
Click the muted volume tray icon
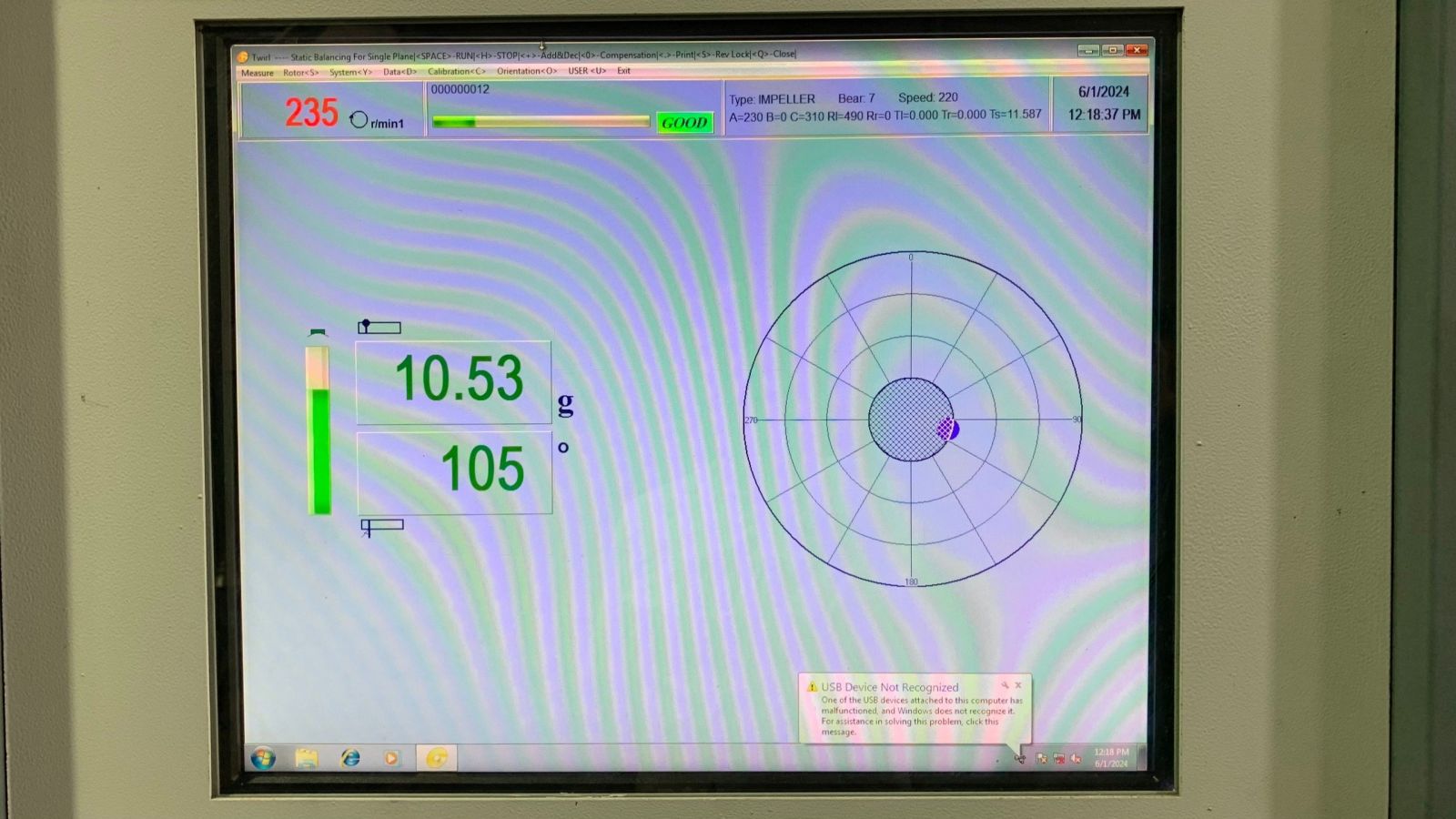[x=1076, y=758]
